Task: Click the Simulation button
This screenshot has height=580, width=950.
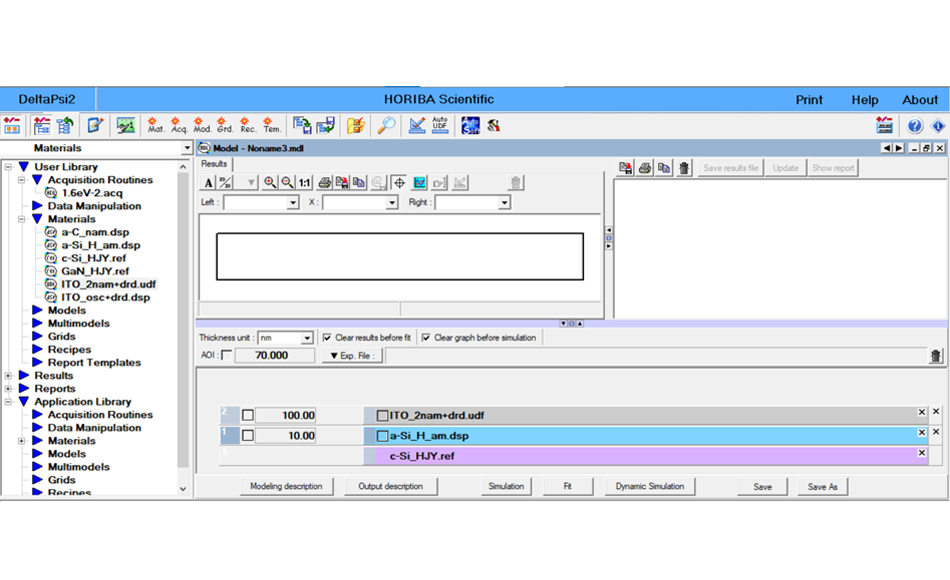Action: [506, 486]
